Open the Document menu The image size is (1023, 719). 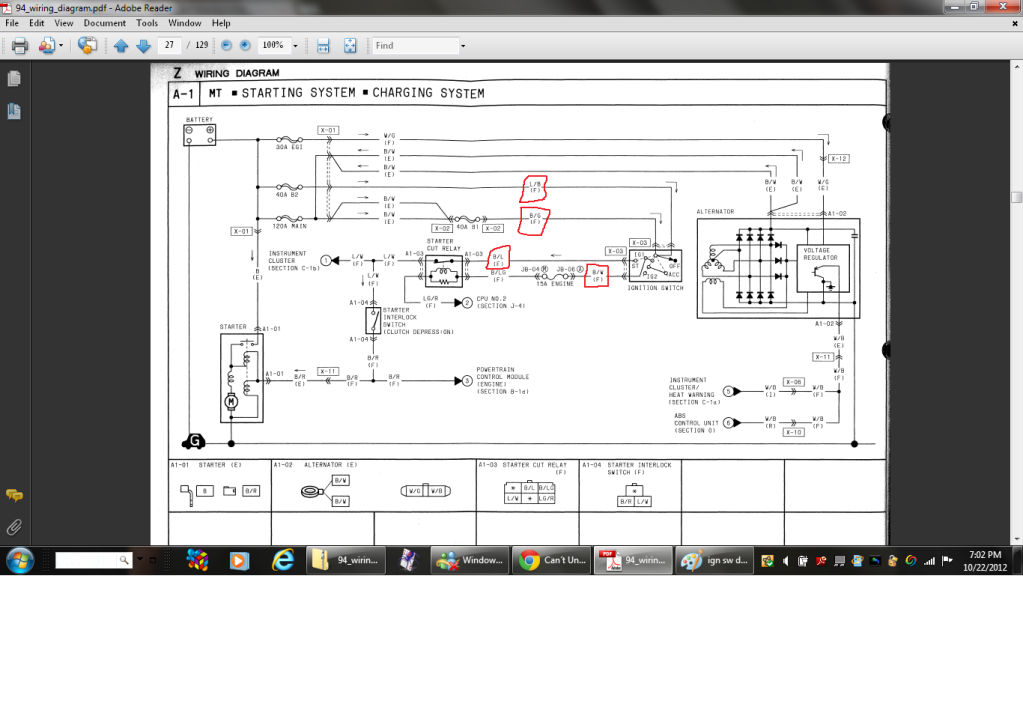tap(104, 23)
